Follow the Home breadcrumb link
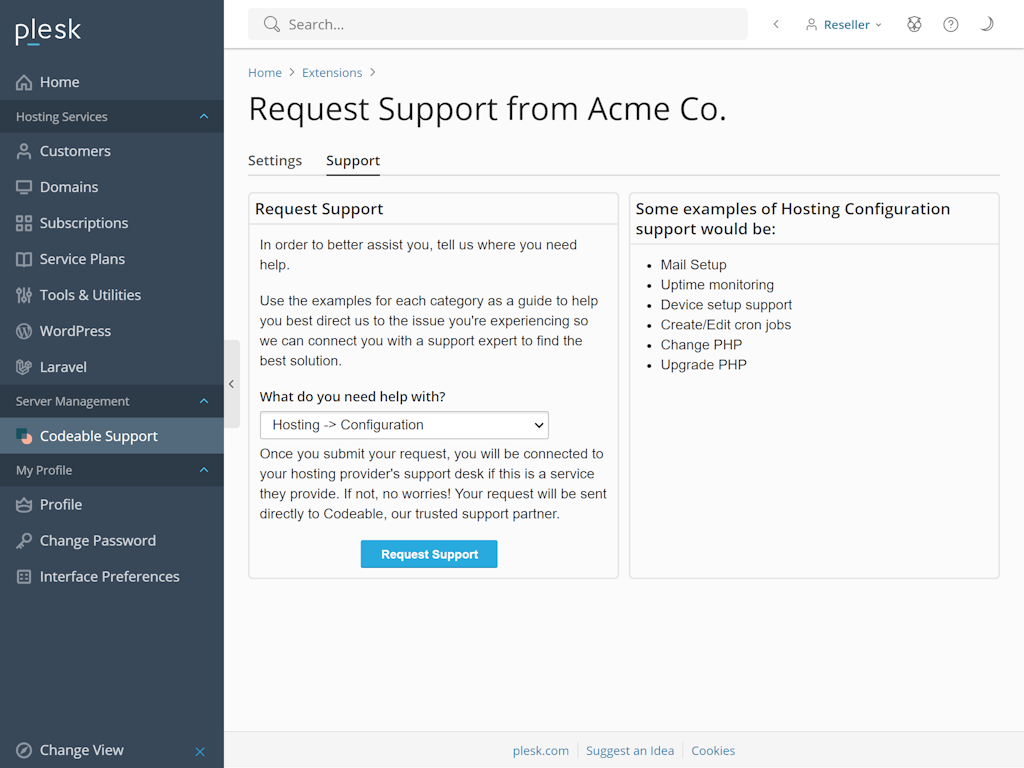Image resolution: width=1024 pixels, height=768 pixels. (x=264, y=72)
